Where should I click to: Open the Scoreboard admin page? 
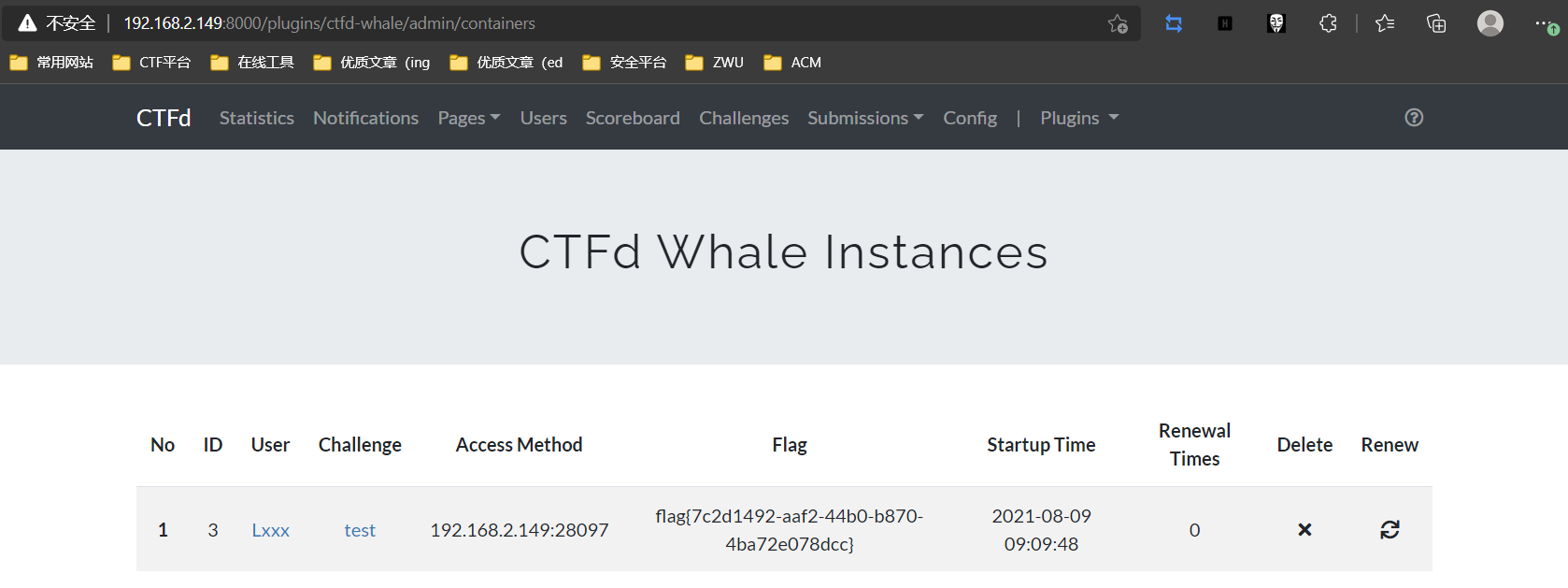point(633,118)
